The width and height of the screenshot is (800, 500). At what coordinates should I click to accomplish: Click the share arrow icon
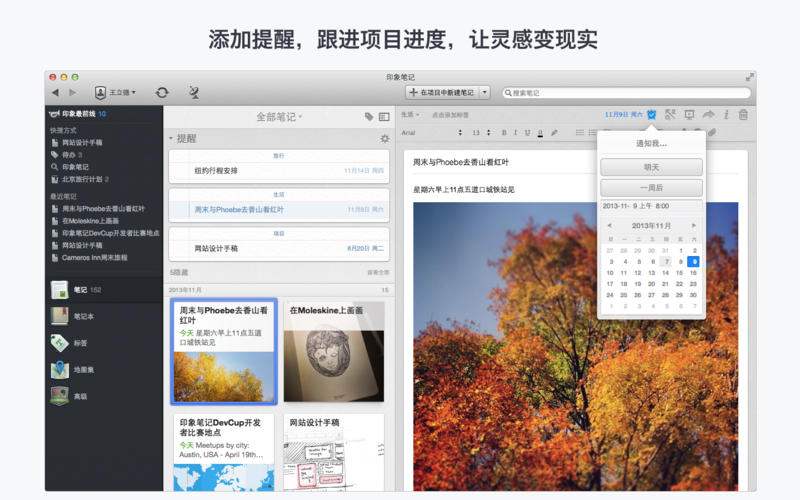point(707,114)
